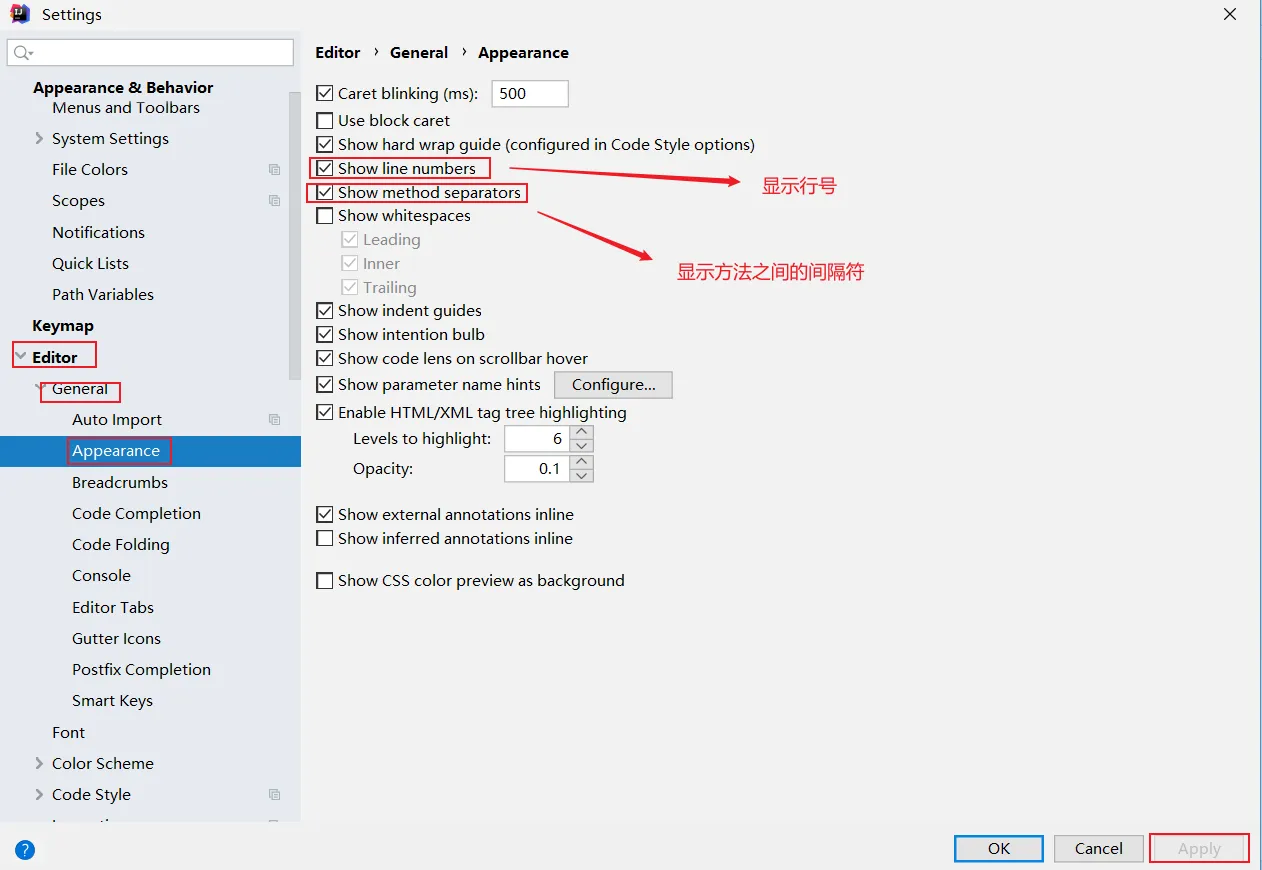Open the Keymap settings page
The width and height of the screenshot is (1262, 870).
63,326
